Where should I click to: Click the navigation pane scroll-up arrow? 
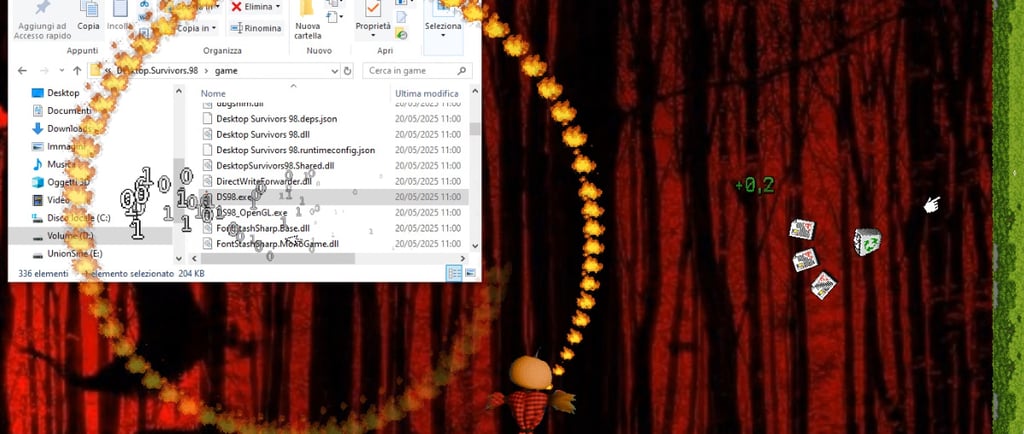tap(179, 92)
